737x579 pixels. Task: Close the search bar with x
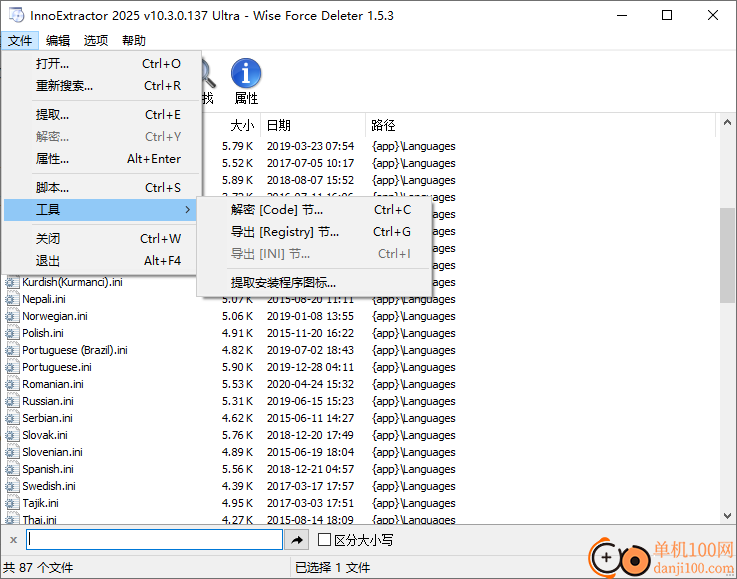click(x=13, y=540)
